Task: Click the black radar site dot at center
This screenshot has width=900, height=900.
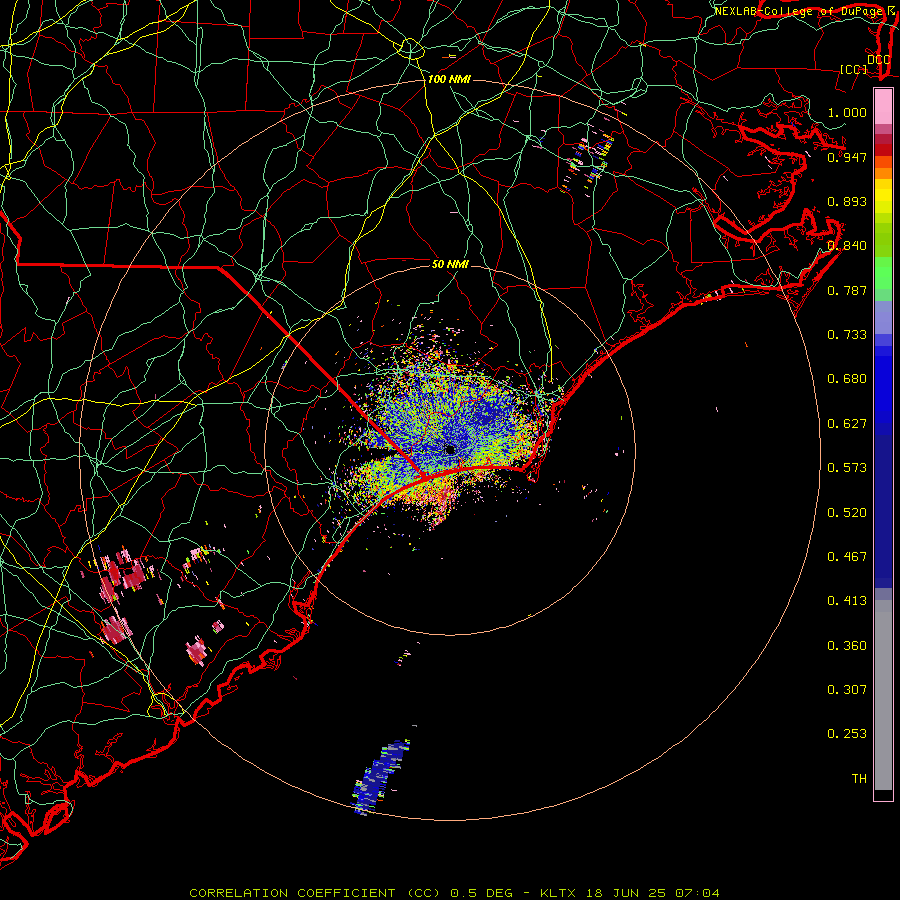Action: 451,449
